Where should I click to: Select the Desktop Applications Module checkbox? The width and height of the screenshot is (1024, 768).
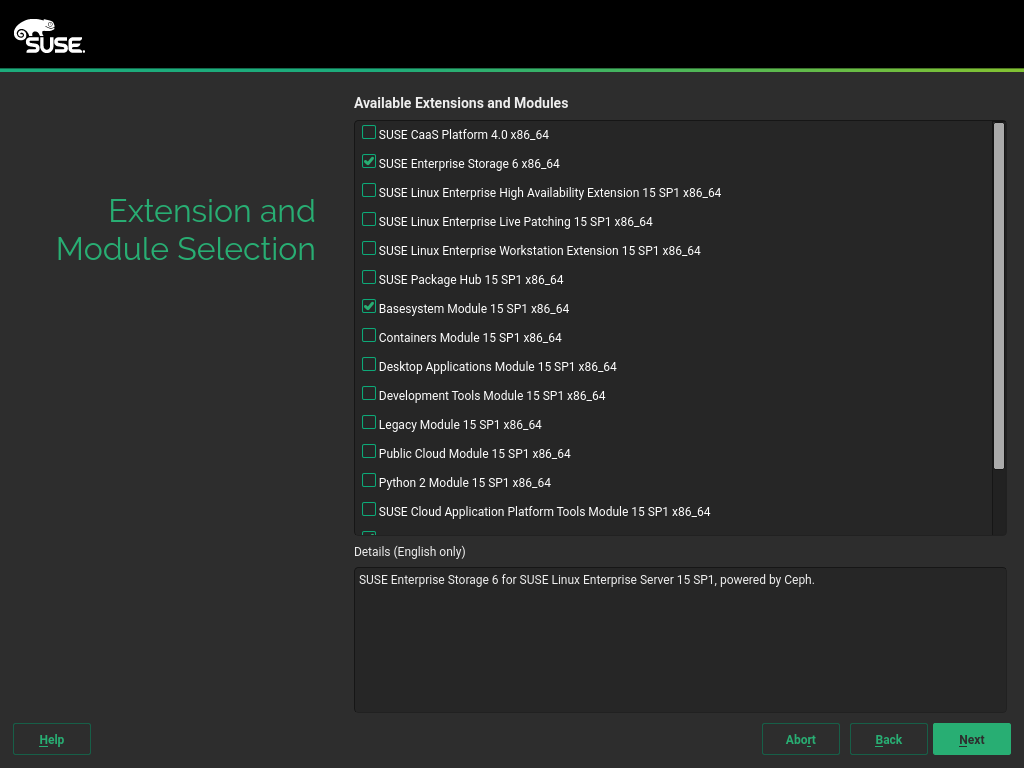coord(369,365)
